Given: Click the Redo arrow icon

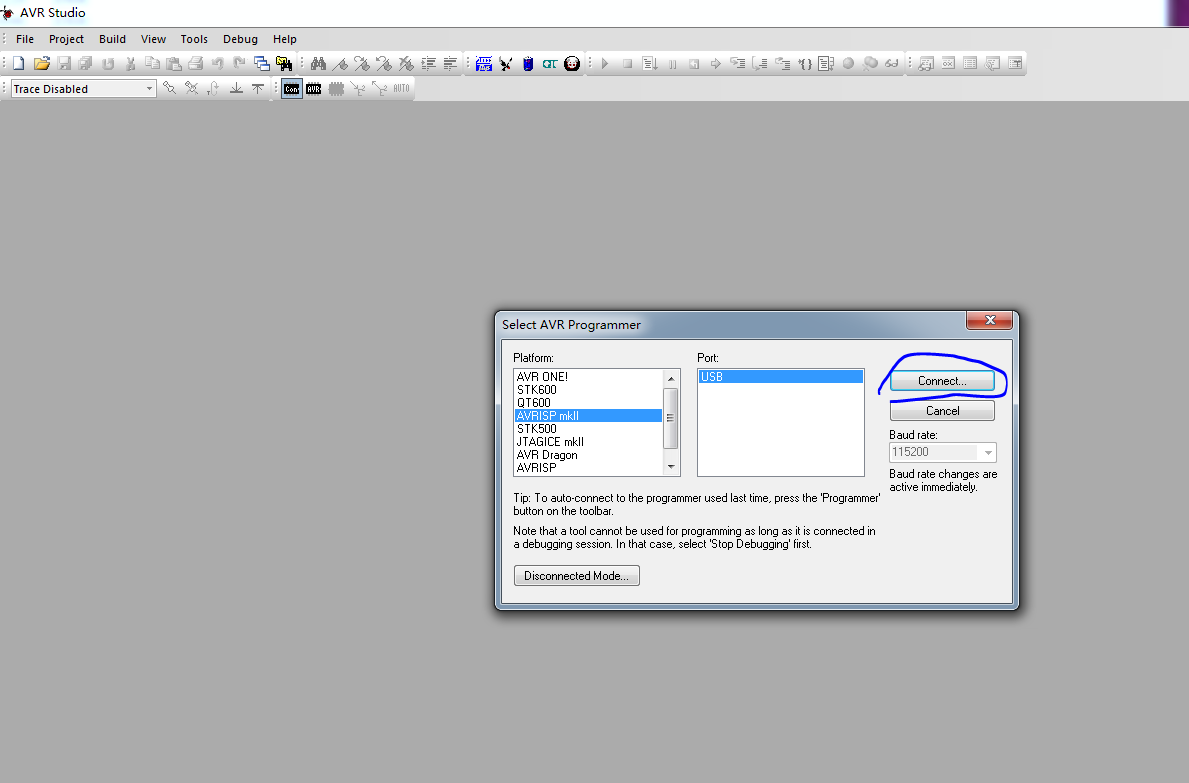Looking at the screenshot, I should [240, 64].
